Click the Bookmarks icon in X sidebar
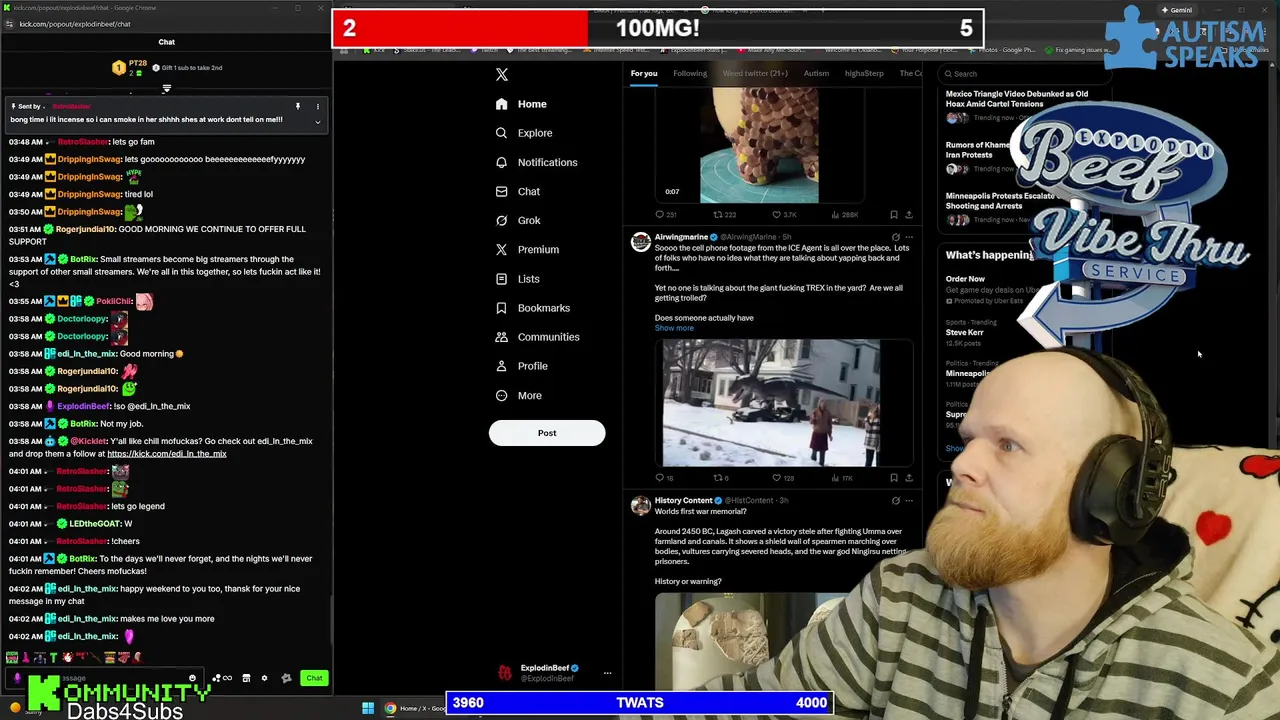1280x720 pixels. point(501,308)
